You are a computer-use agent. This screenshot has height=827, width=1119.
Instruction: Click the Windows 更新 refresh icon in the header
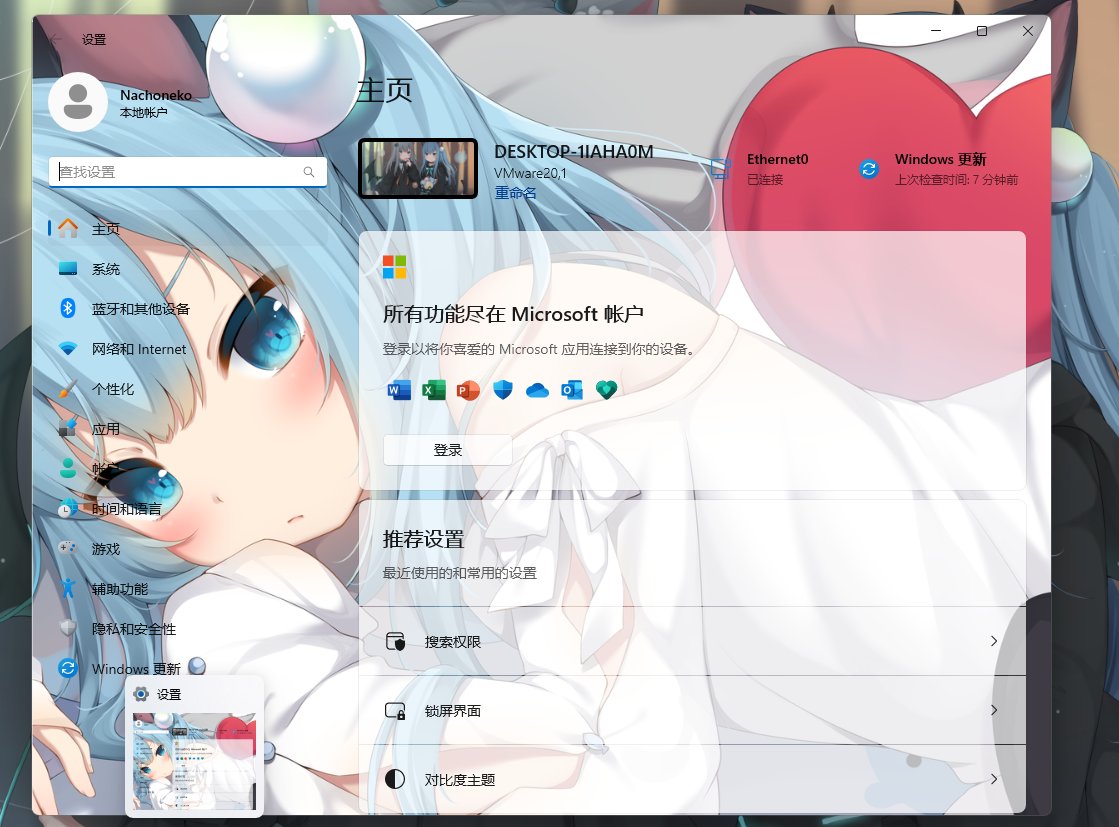point(869,169)
